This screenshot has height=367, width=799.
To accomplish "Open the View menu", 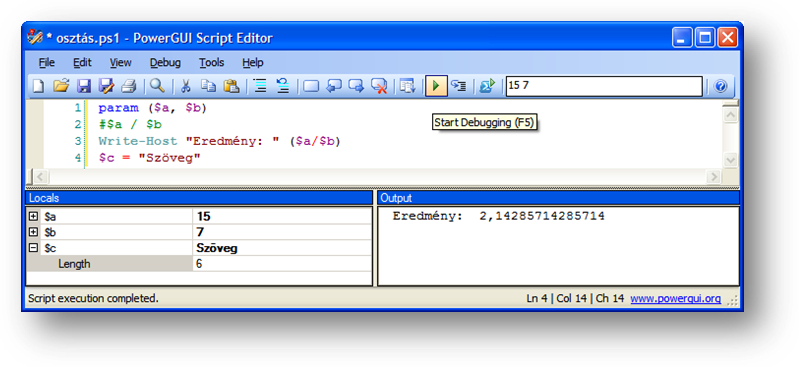I will coord(120,63).
